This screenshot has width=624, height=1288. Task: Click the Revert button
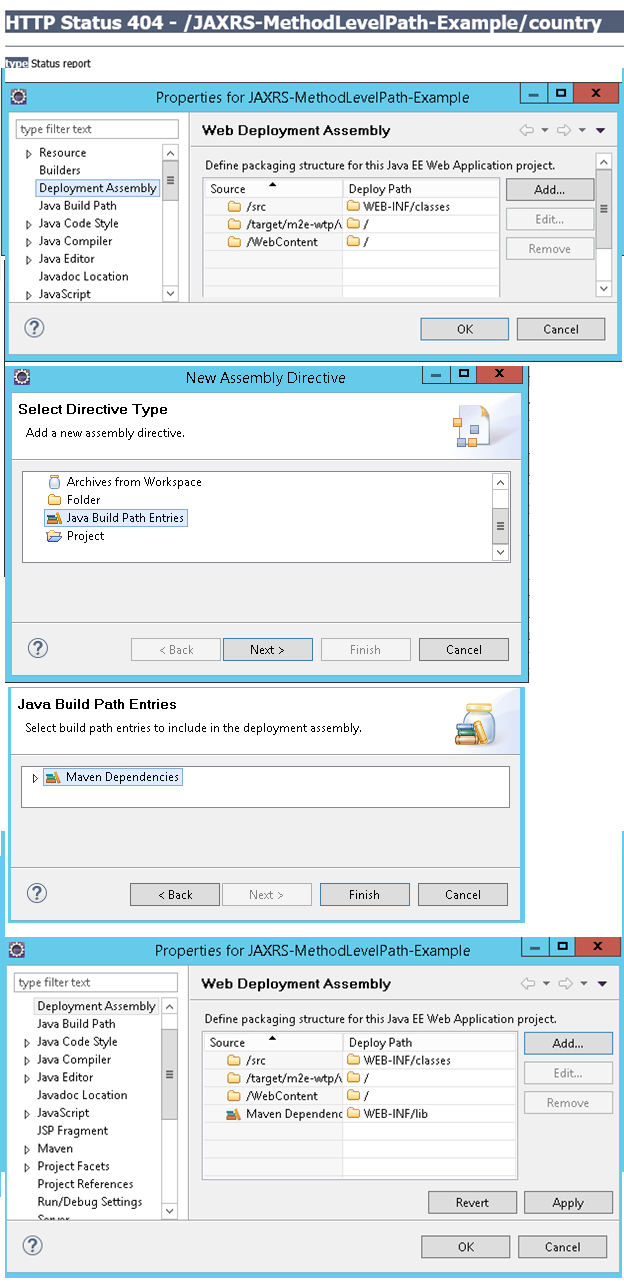(x=472, y=1202)
